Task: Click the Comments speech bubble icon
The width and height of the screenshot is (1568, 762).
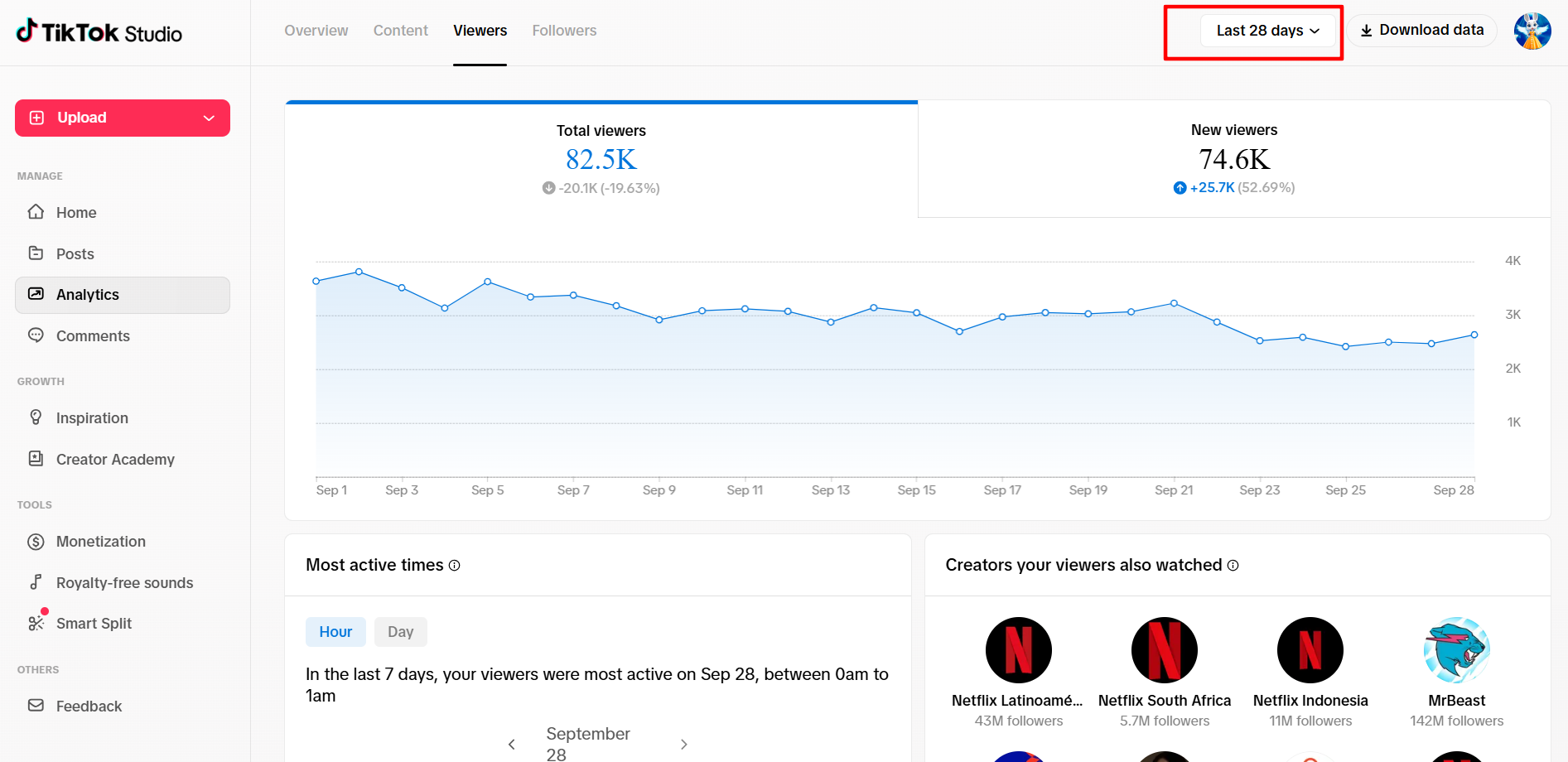Action: [x=36, y=335]
